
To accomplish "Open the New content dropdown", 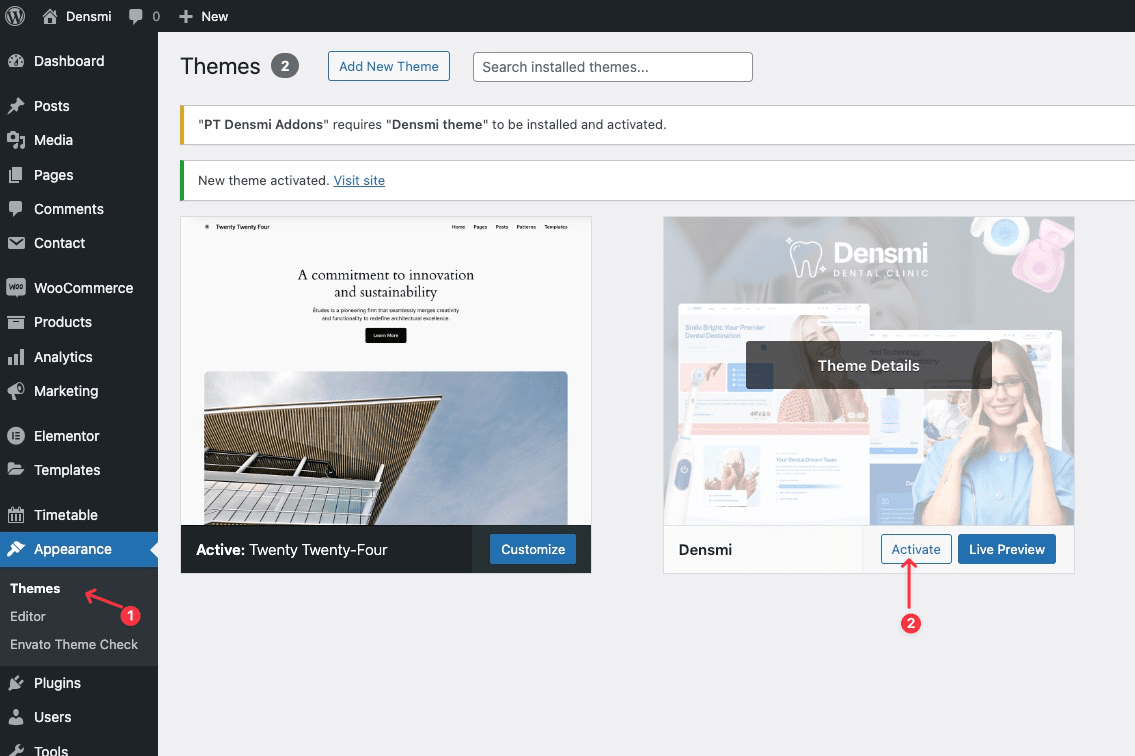I will point(203,16).
